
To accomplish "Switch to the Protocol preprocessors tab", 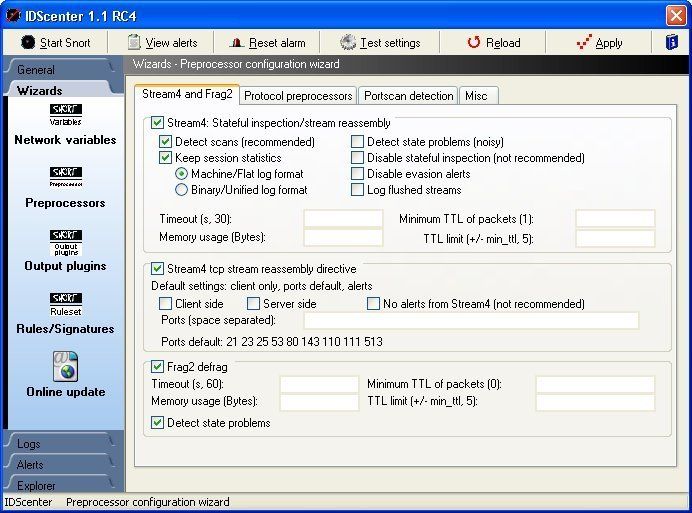I will [x=298, y=96].
